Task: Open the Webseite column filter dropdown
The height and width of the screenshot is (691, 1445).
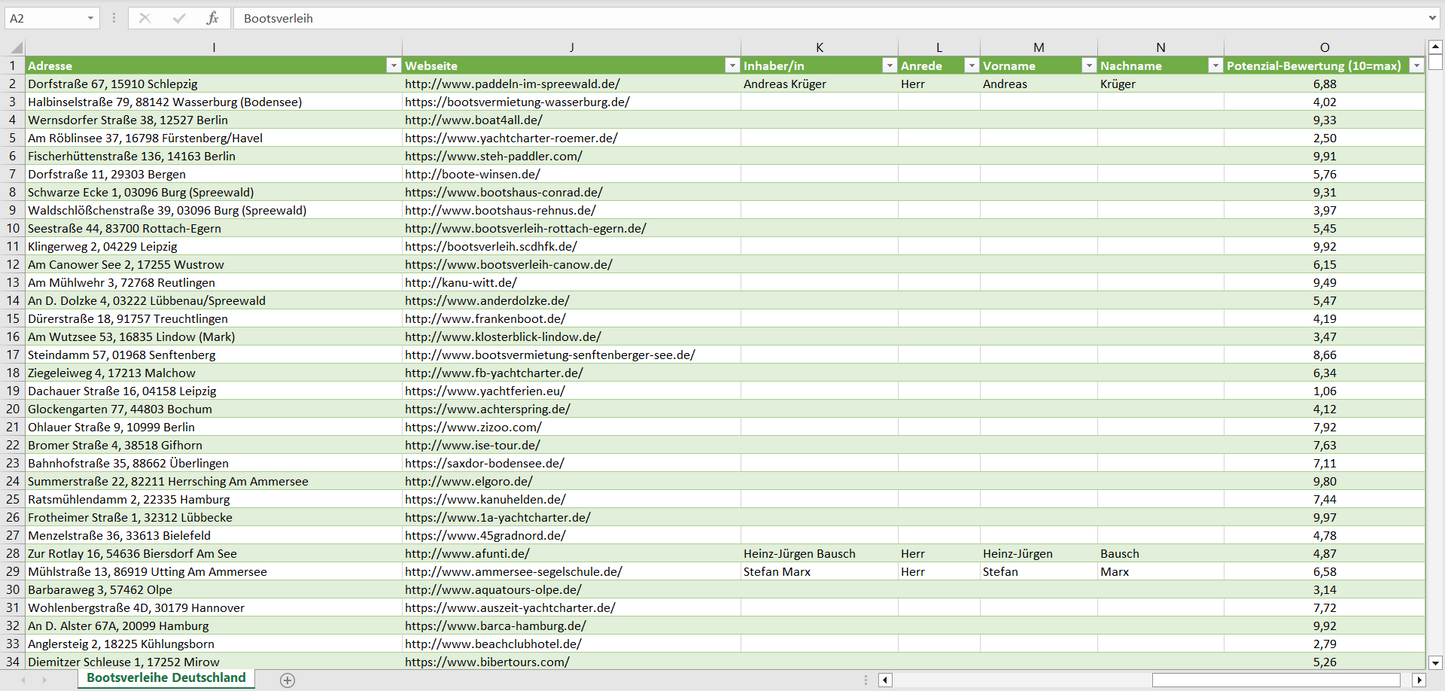Action: coord(731,66)
